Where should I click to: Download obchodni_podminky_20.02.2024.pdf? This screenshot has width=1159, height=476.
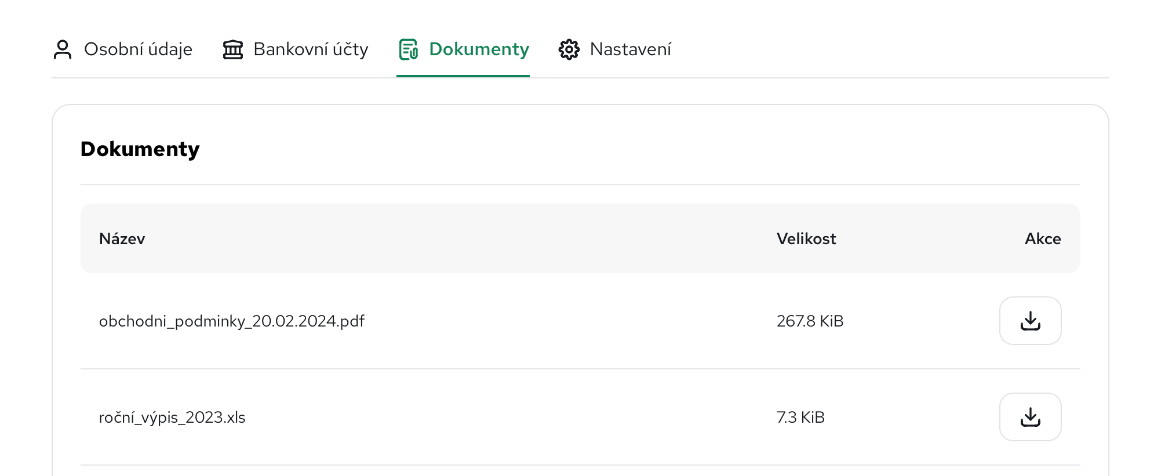[x=1030, y=321]
